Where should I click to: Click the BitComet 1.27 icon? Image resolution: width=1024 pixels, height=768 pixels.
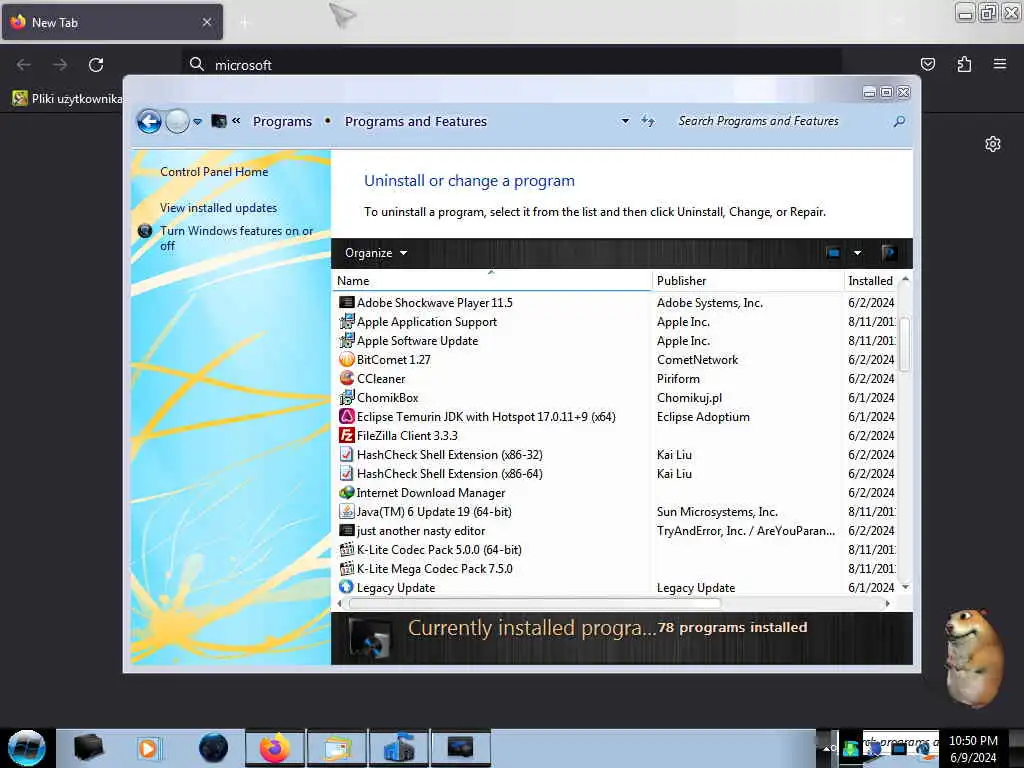(346, 359)
